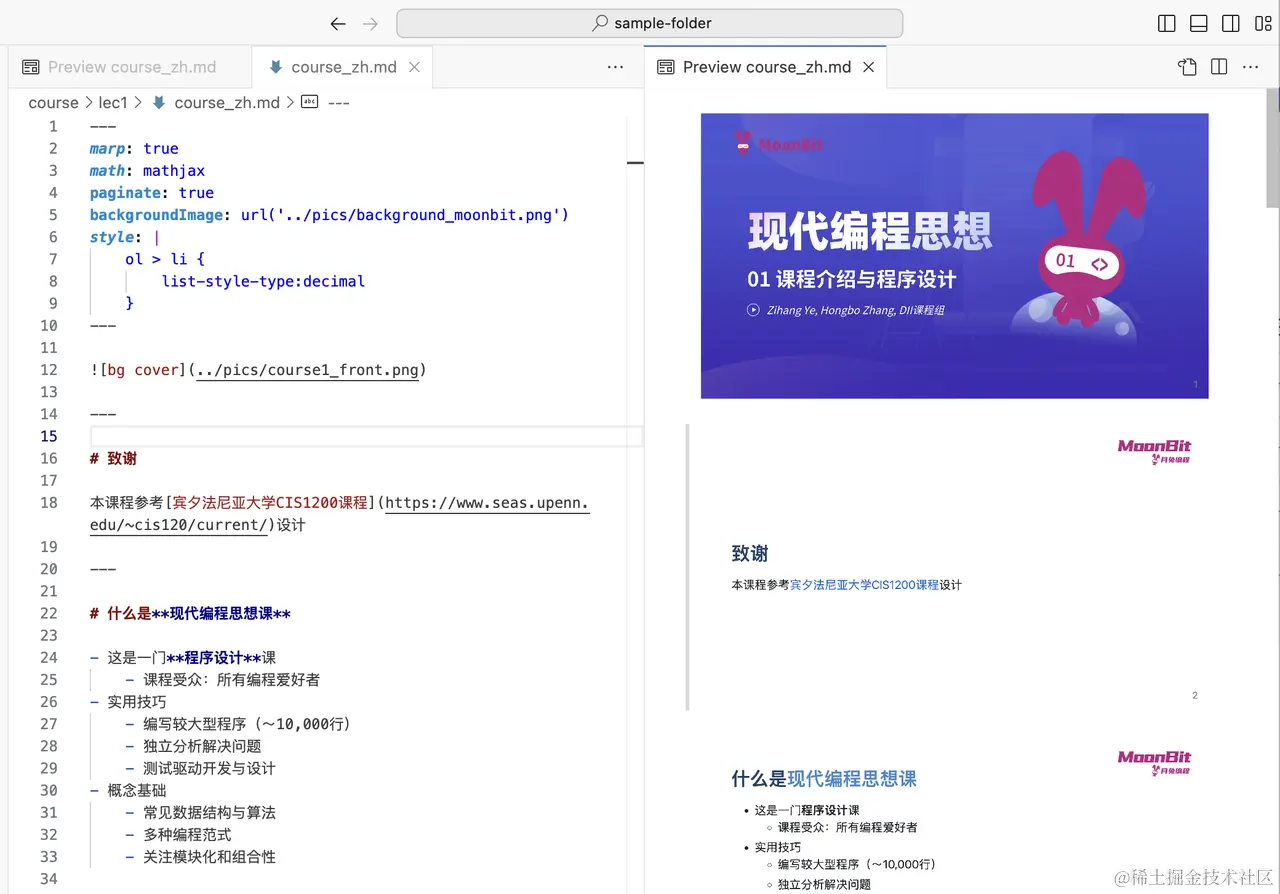Go forward using the navigation arrow
Viewport: 1280px width, 894px height.
(x=370, y=24)
